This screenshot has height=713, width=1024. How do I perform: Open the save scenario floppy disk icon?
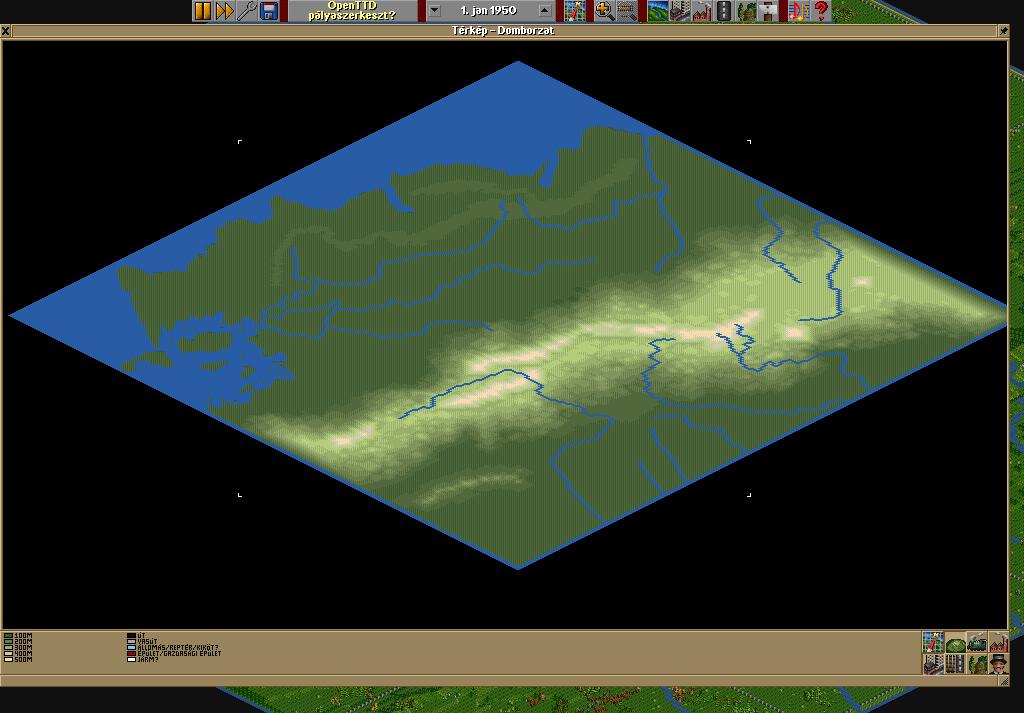(x=268, y=10)
